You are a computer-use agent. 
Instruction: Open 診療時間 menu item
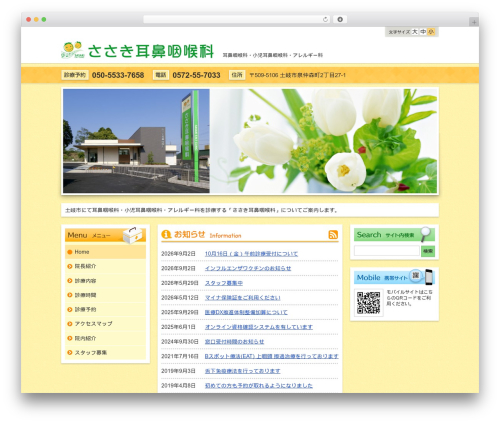click(105, 295)
